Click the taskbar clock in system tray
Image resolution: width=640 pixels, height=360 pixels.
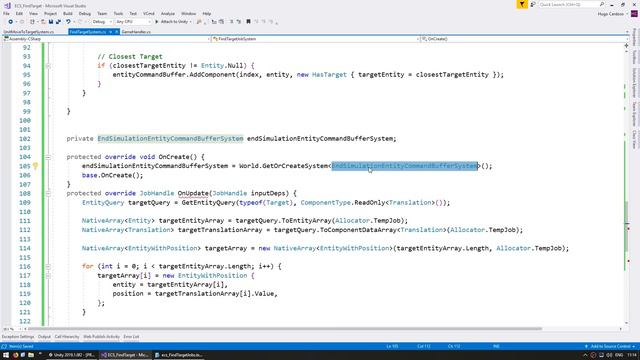[x=632, y=355]
